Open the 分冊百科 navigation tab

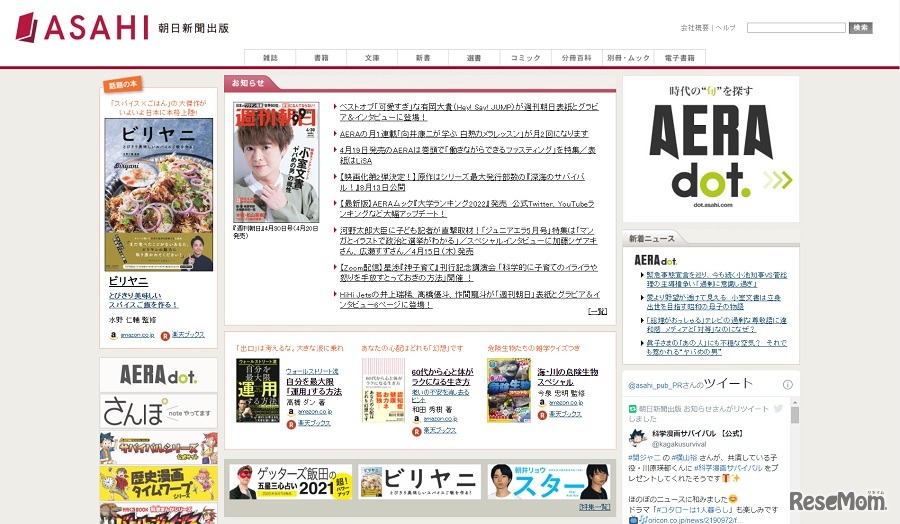pyautogui.click(x=577, y=58)
